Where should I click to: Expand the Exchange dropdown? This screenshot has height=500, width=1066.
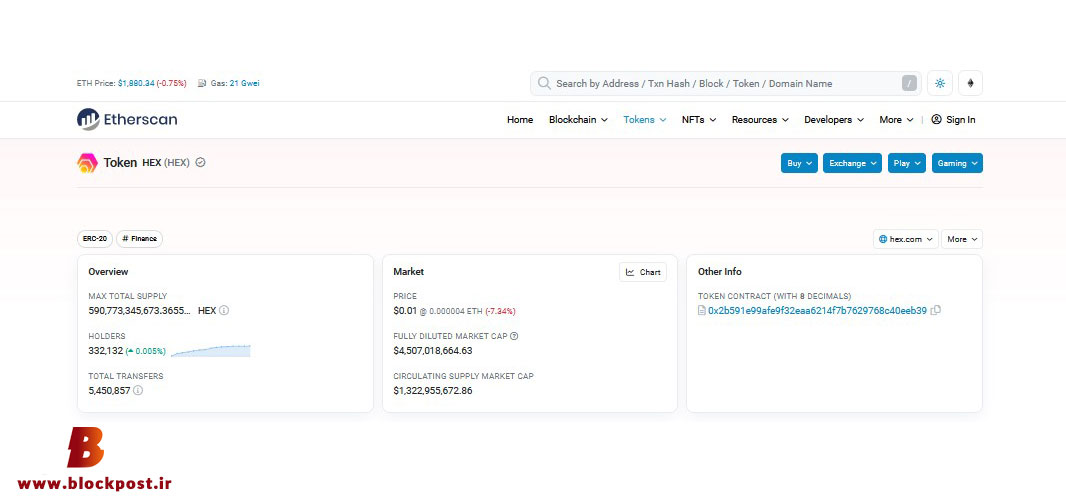[x=853, y=163]
